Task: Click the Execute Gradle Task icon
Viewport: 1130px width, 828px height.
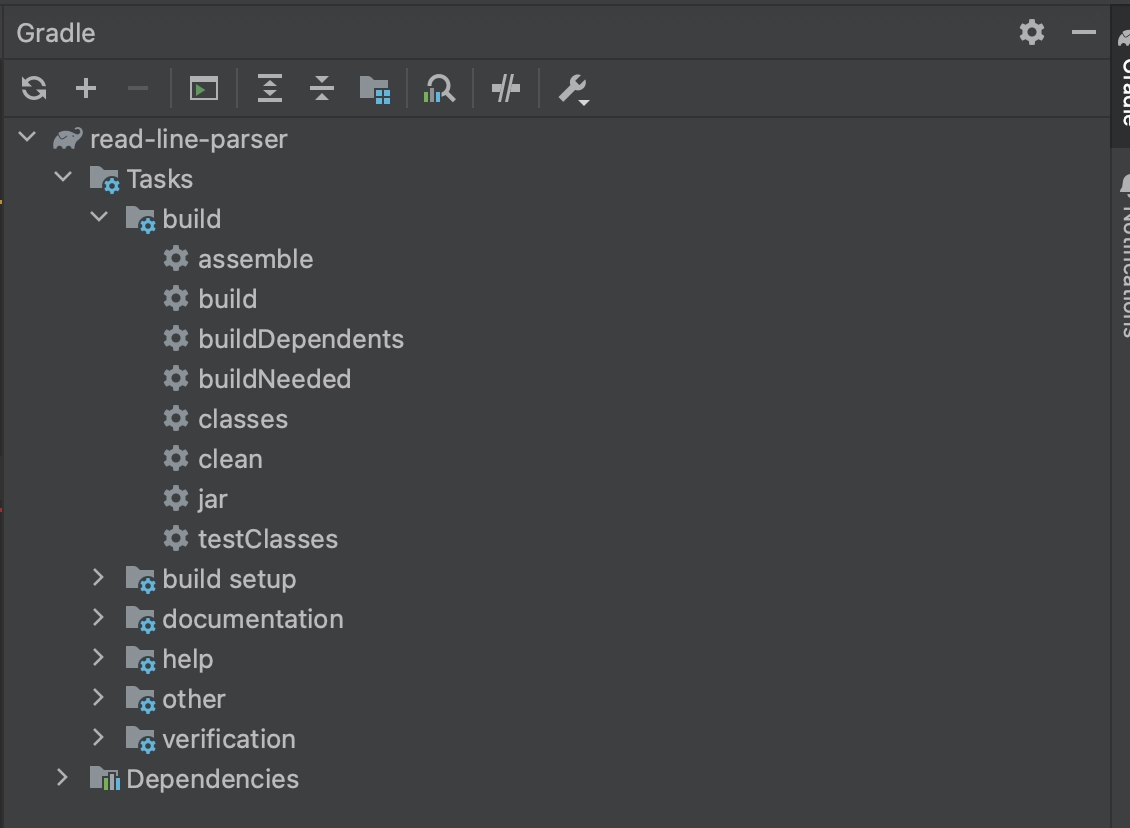Action: click(204, 89)
